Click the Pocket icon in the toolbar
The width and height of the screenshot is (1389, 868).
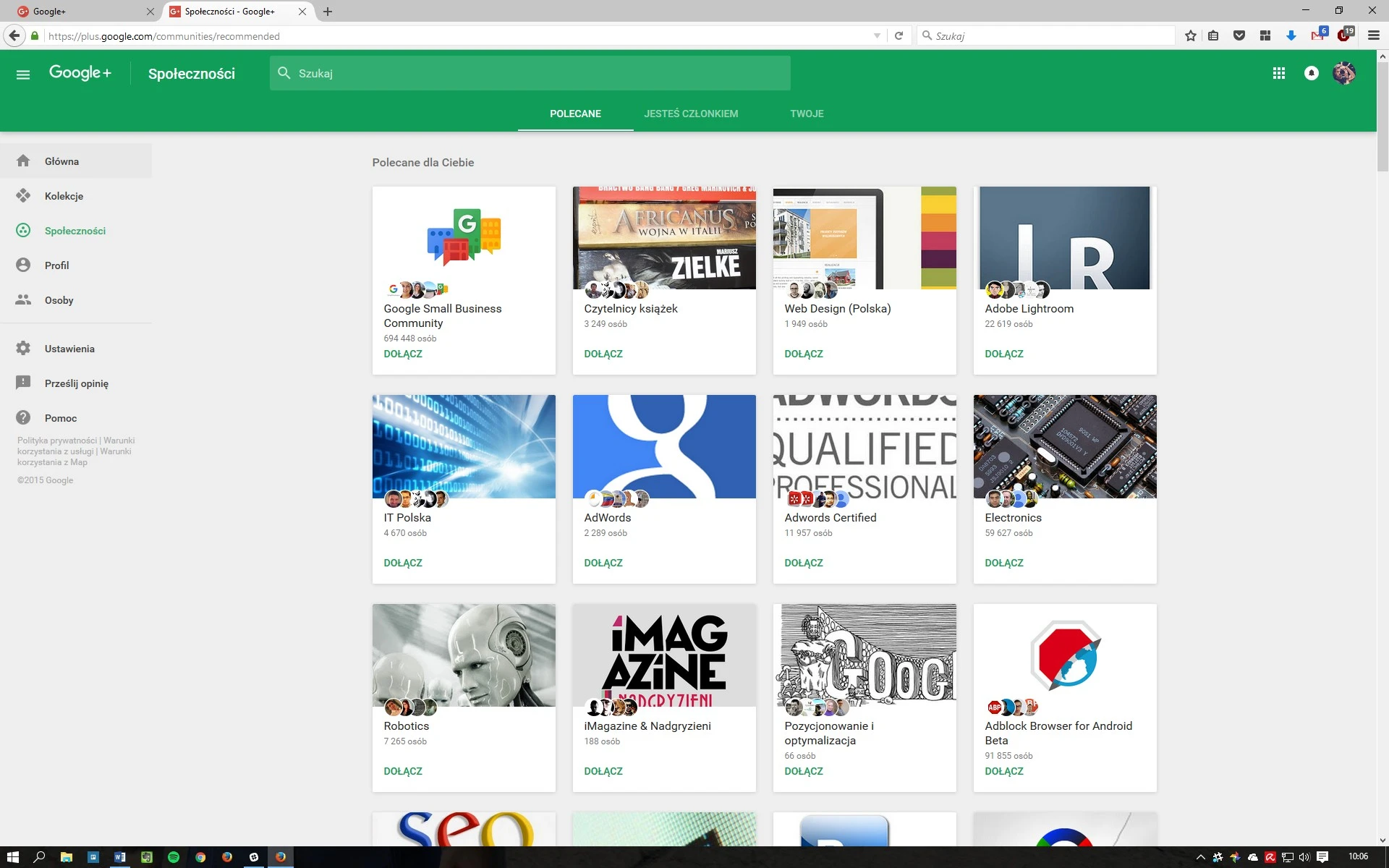coord(1239,35)
